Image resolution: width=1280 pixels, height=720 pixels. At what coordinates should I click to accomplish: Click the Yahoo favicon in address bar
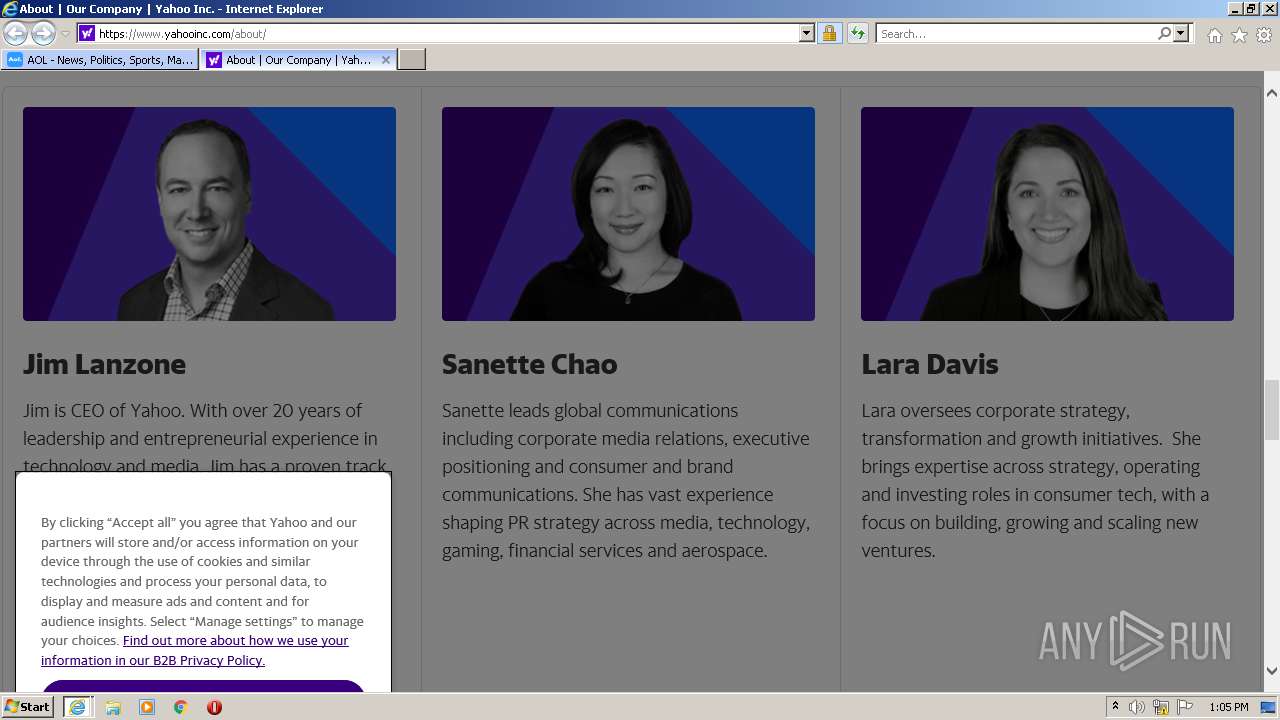(87, 33)
